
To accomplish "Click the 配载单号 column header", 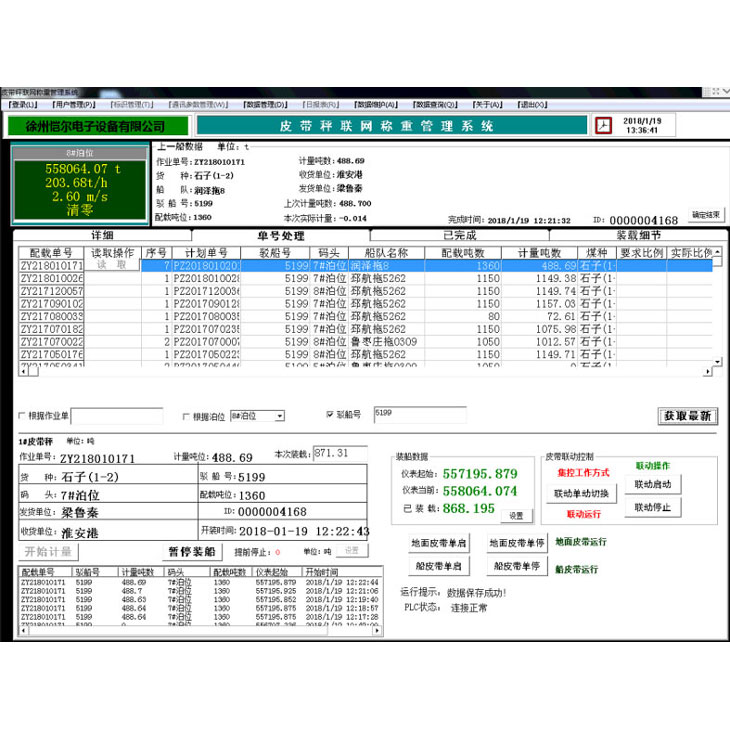I will (51, 253).
